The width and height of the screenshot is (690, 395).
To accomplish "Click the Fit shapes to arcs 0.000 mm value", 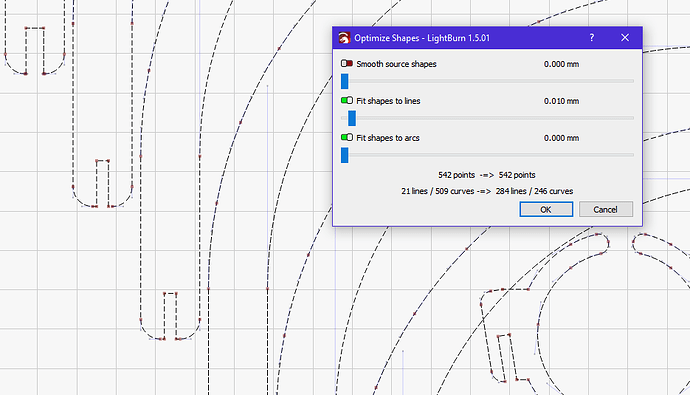I will pyautogui.click(x=561, y=138).
